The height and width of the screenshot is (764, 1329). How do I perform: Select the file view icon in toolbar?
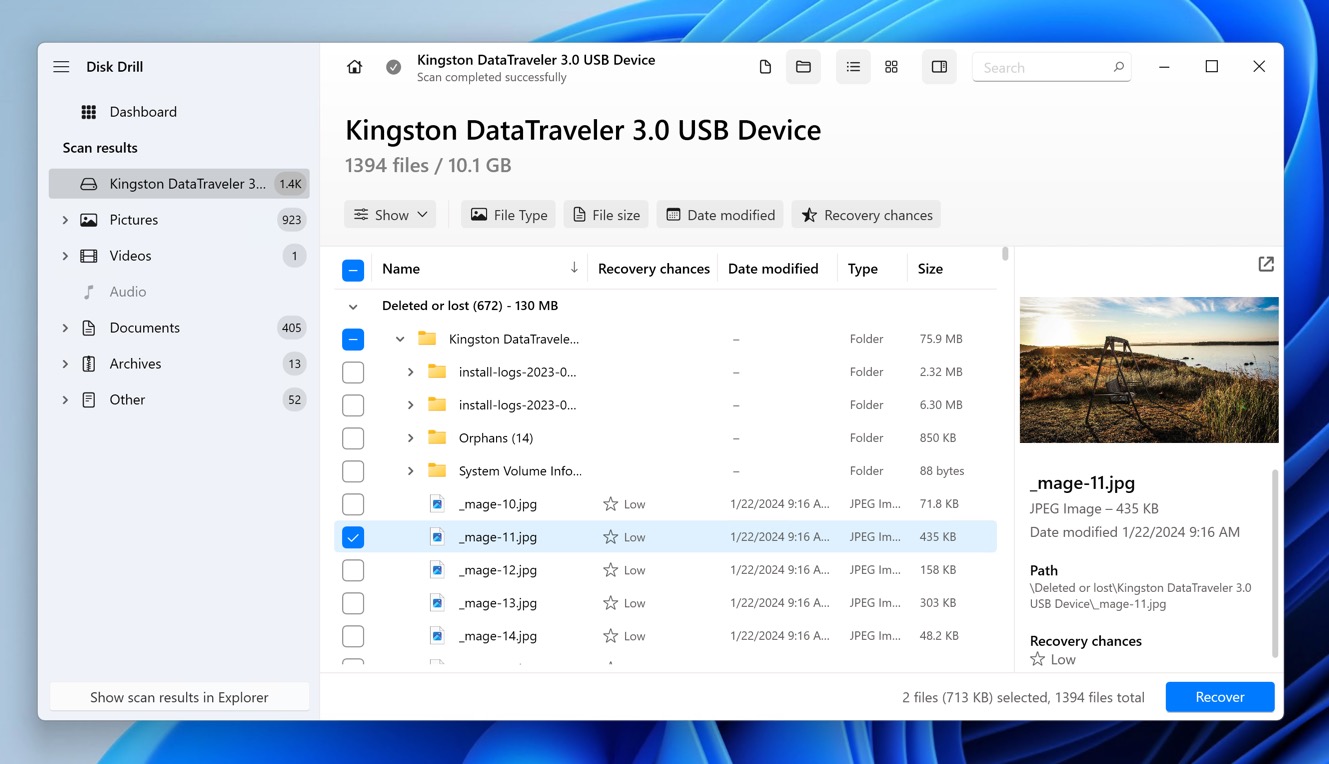[x=765, y=67]
